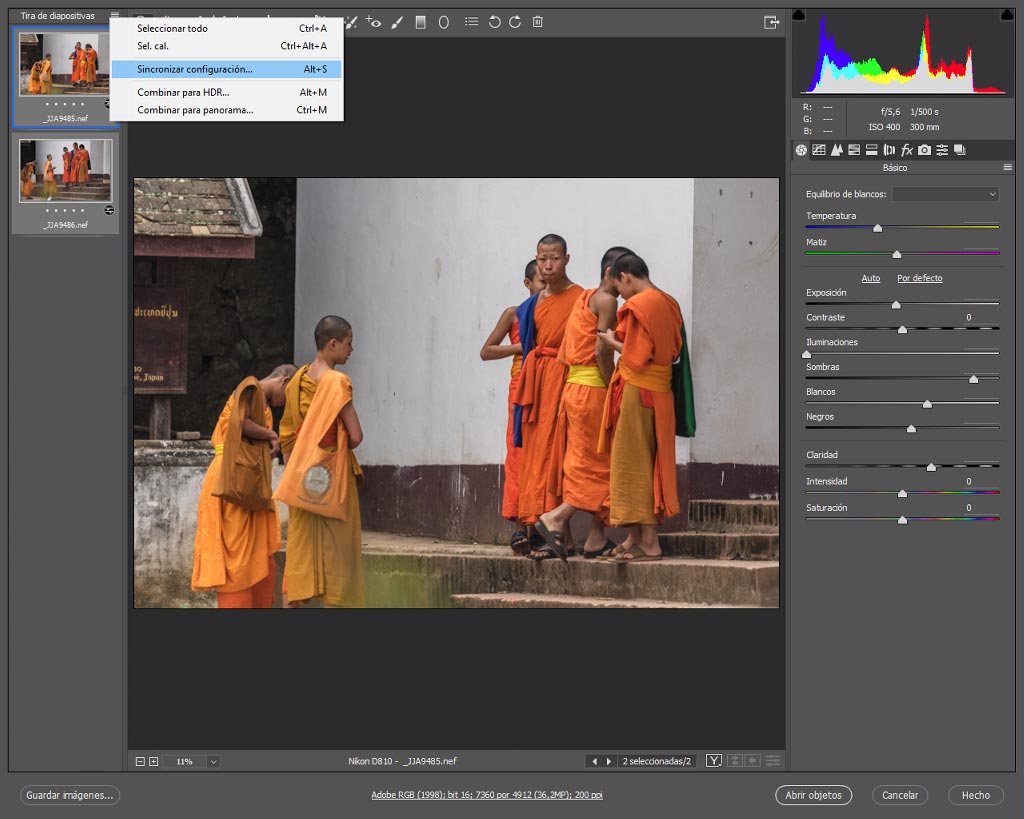
Task: Go to next image arrow
Action: 609,762
